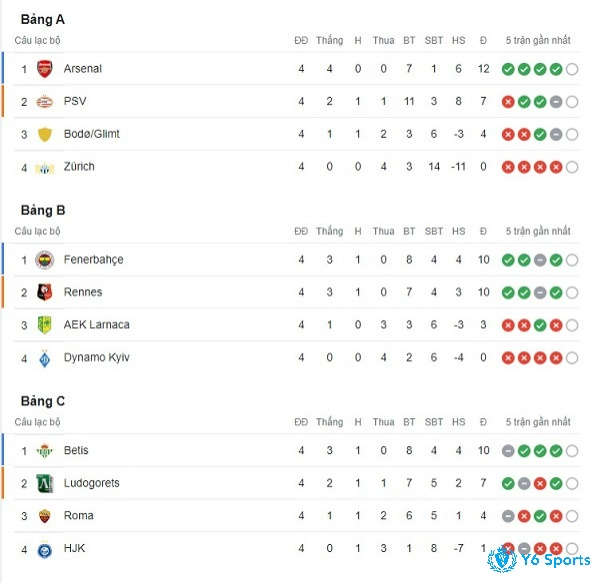600x583 pixels.
Task: Click the Bảng A group heading
Action: point(42,20)
